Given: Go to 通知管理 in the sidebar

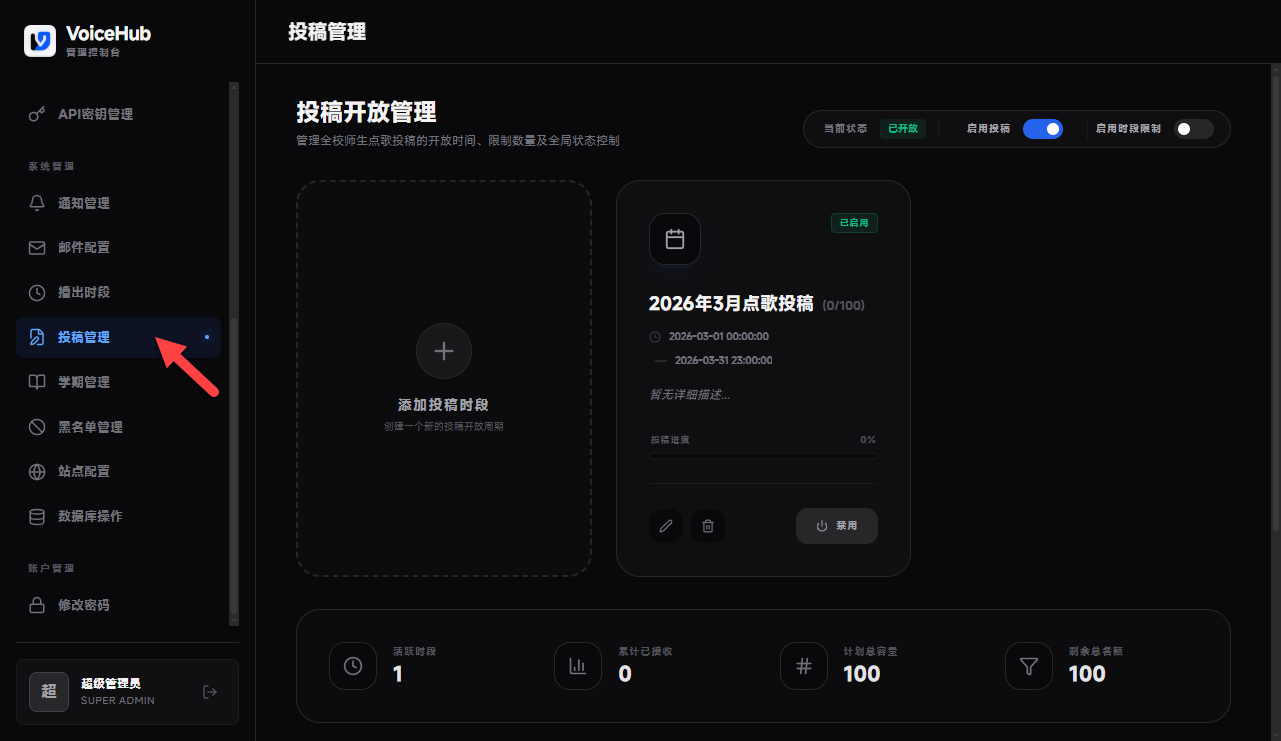Looking at the screenshot, I should (x=118, y=203).
